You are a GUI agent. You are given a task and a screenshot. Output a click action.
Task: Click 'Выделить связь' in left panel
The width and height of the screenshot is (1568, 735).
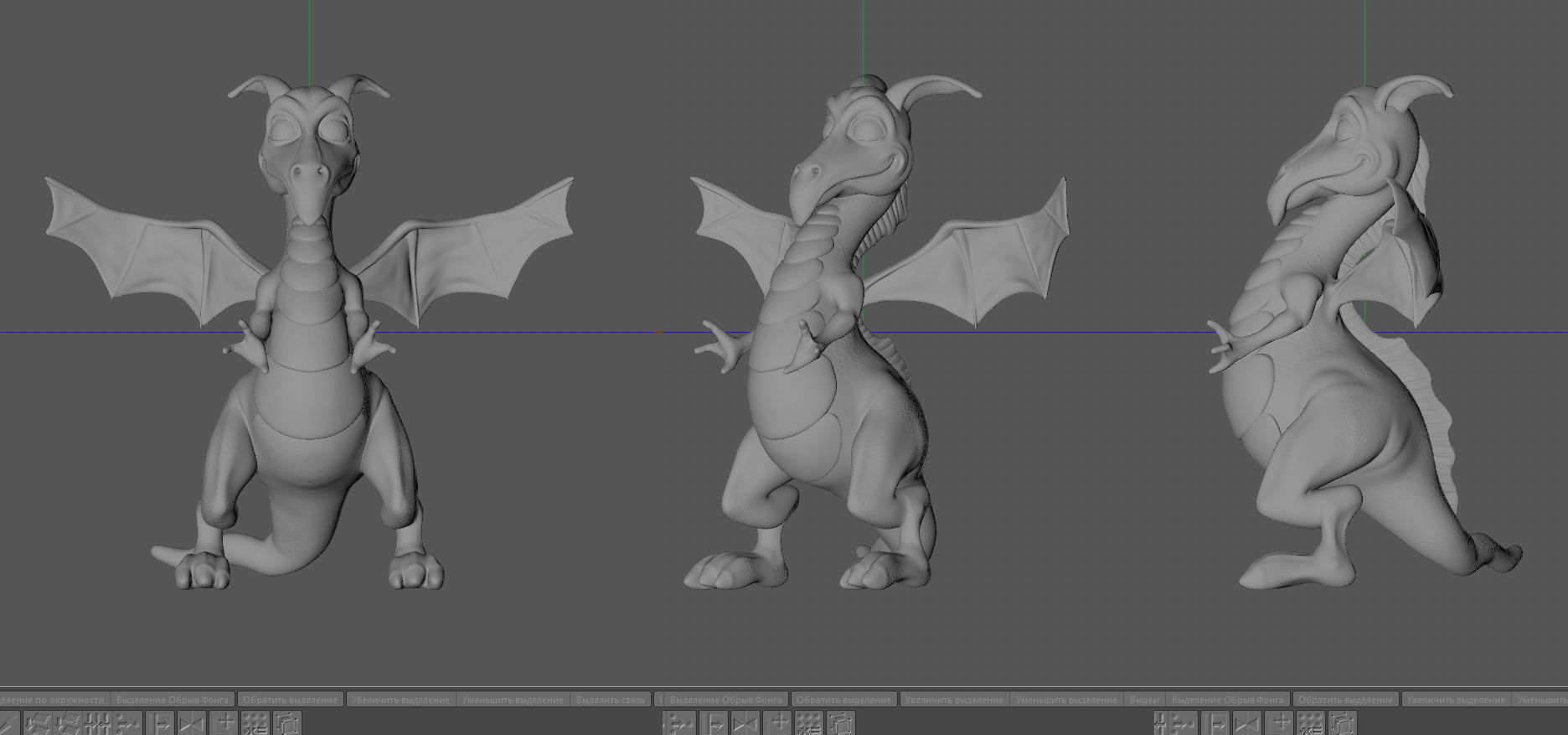coord(611,700)
